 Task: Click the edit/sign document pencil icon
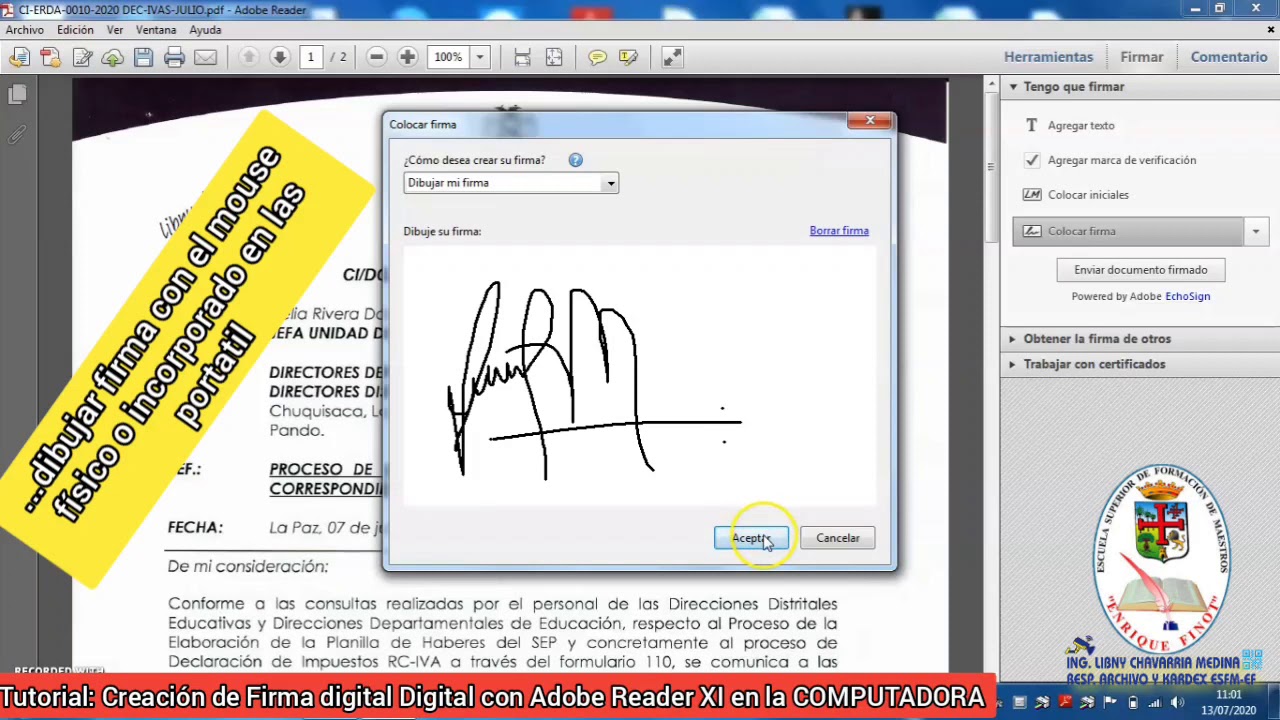point(82,57)
